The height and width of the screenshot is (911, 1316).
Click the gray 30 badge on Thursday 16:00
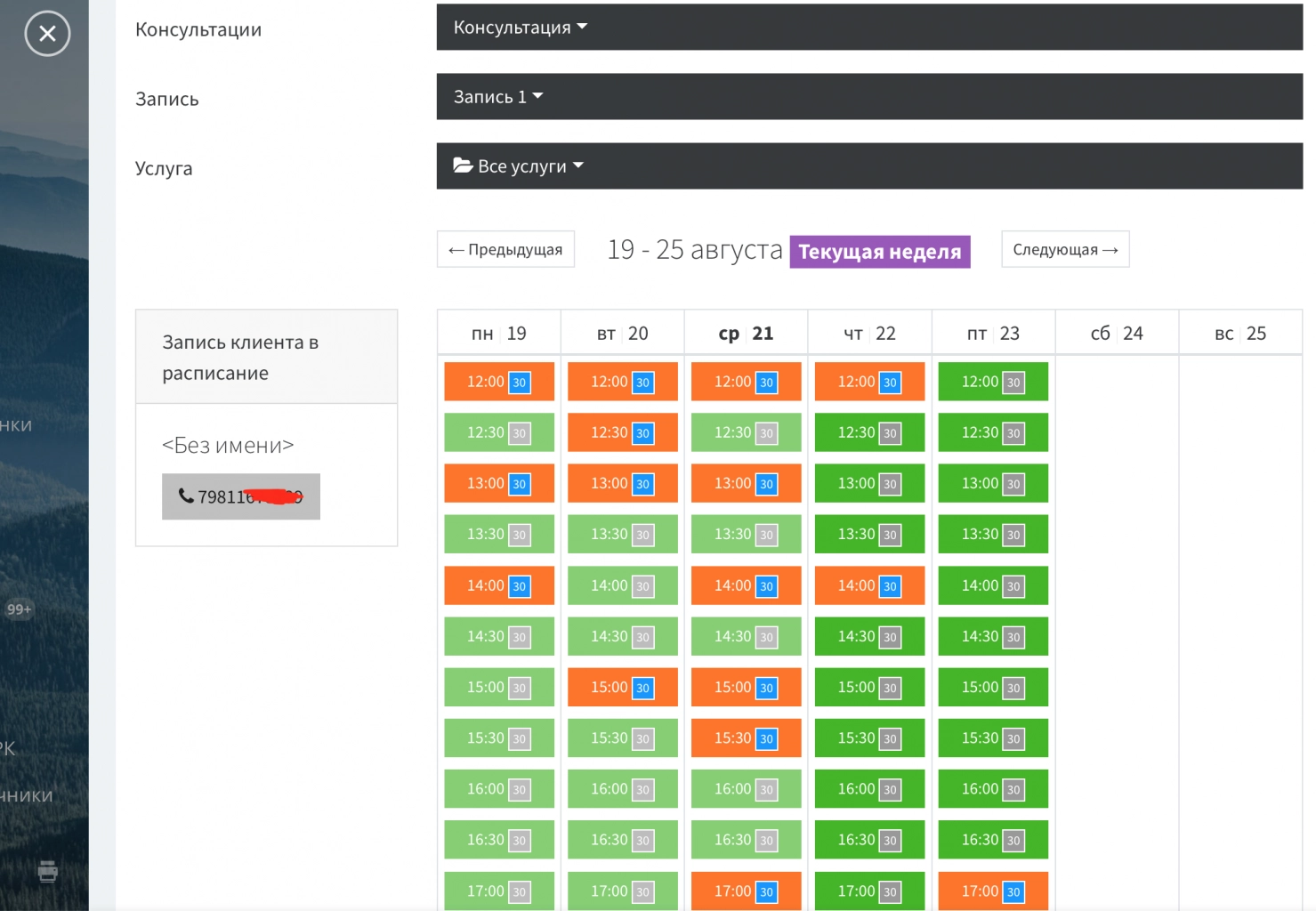(x=890, y=789)
